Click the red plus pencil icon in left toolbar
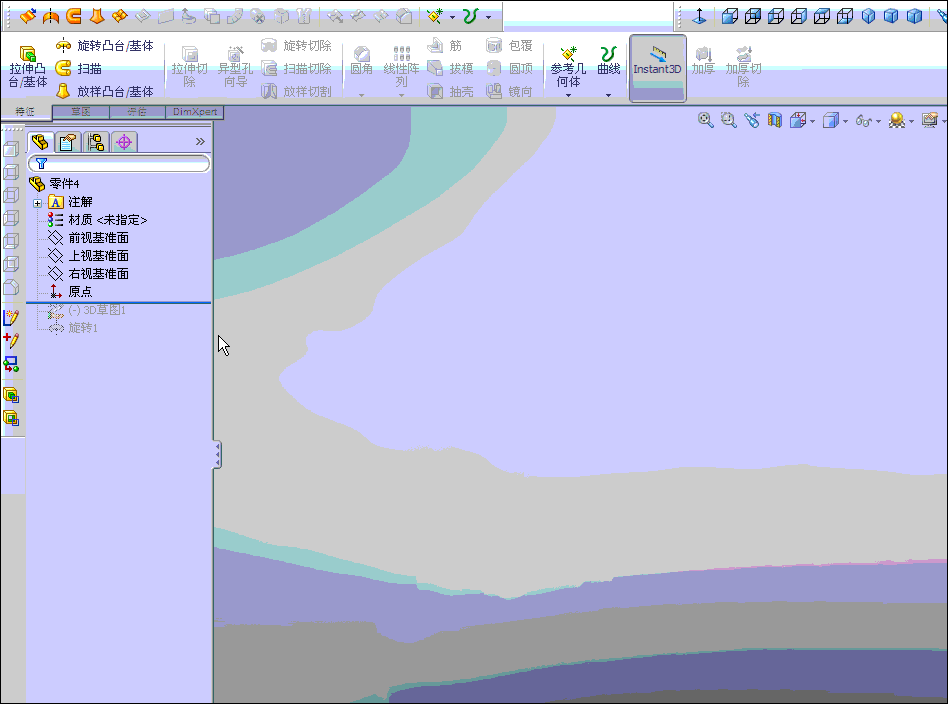Image resolution: width=948 pixels, height=704 pixels. (11, 341)
